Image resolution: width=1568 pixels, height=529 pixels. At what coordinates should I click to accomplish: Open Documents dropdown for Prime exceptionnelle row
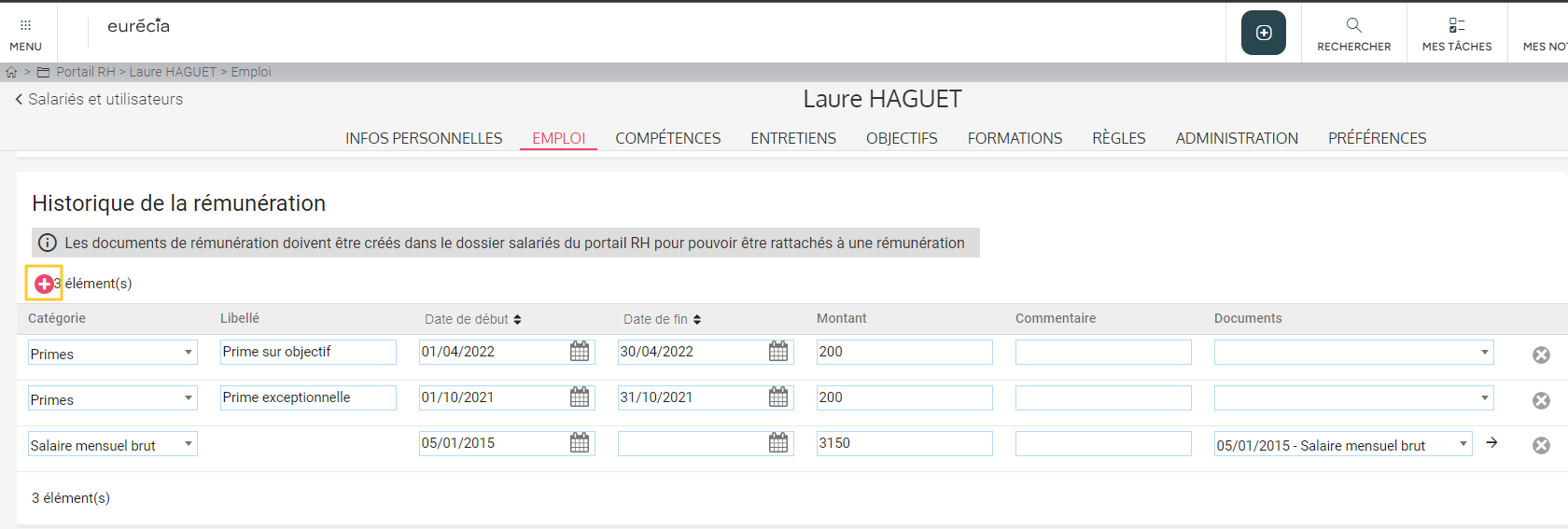point(1484,398)
